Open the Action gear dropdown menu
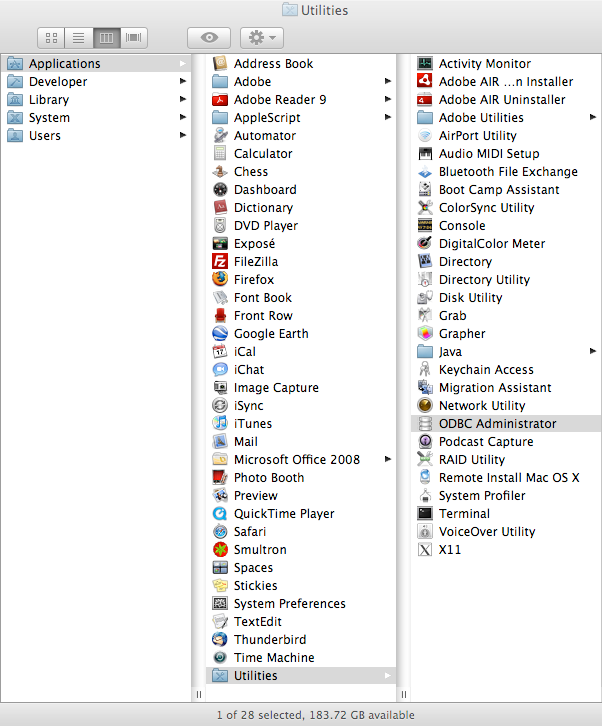Screen dimensions: 602x726 tap(262, 38)
